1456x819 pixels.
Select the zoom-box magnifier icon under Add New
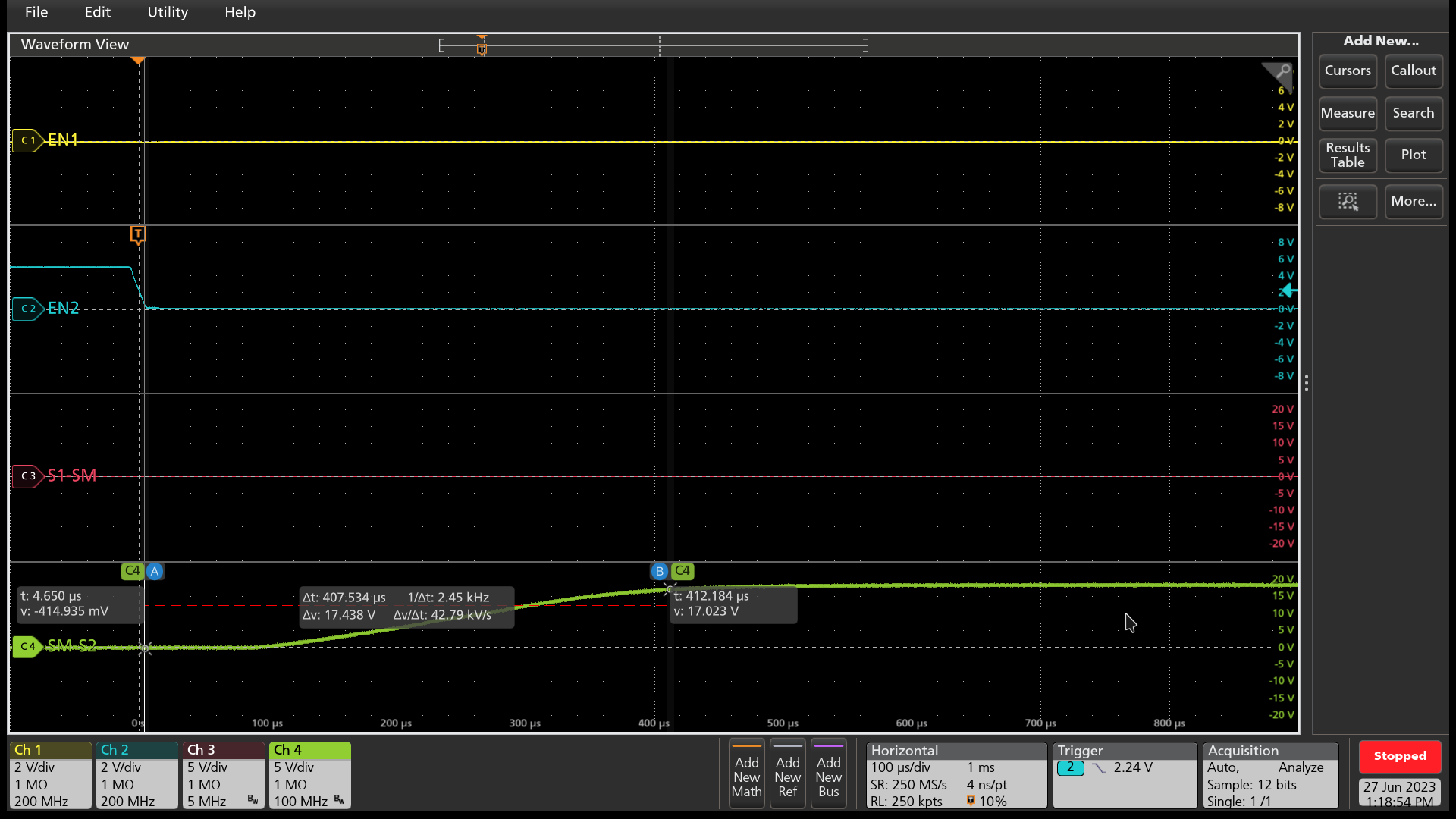(1348, 202)
